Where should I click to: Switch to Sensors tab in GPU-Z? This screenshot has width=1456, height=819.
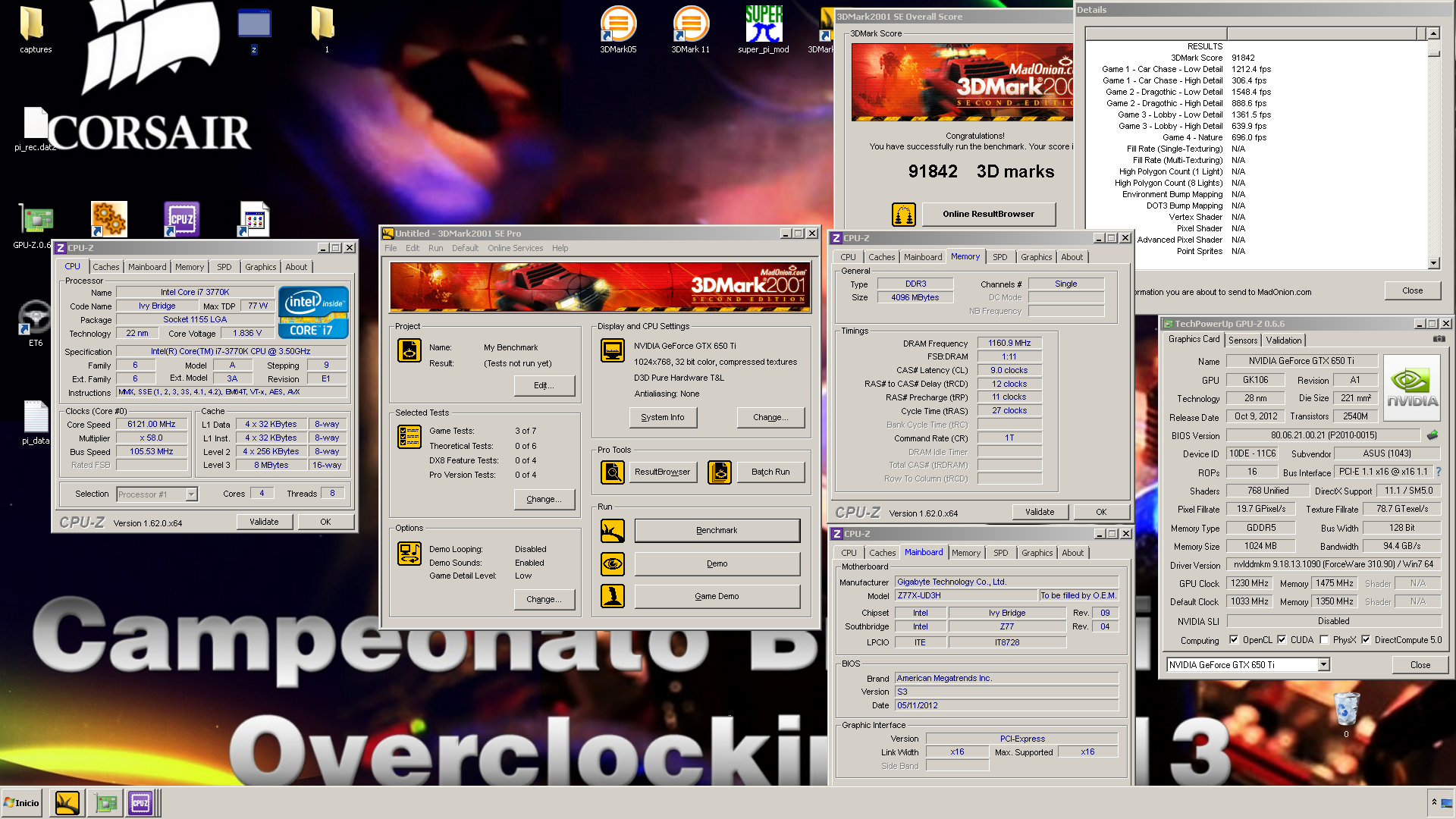click(x=1243, y=340)
